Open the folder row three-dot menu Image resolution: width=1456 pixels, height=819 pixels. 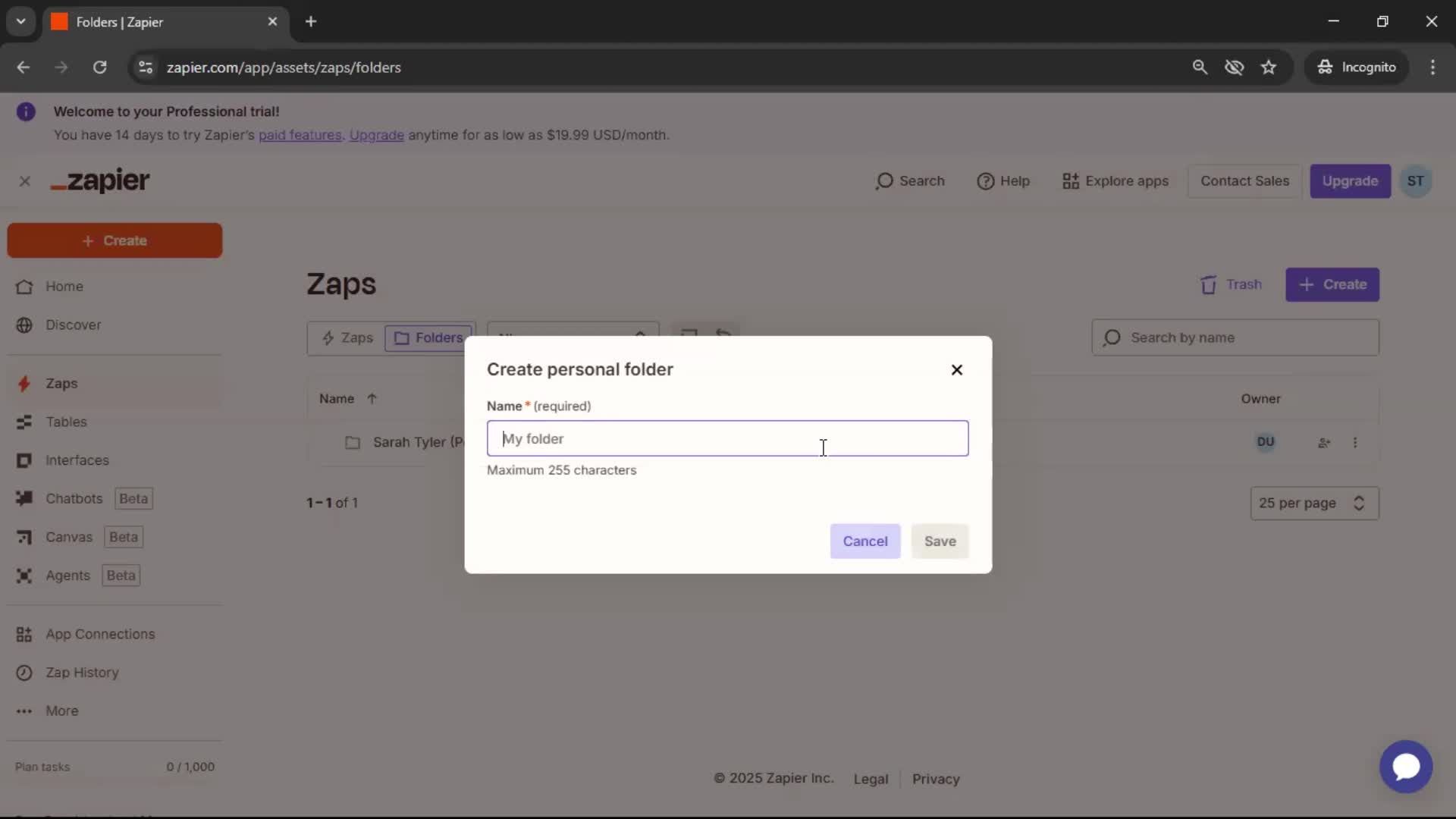(x=1355, y=443)
